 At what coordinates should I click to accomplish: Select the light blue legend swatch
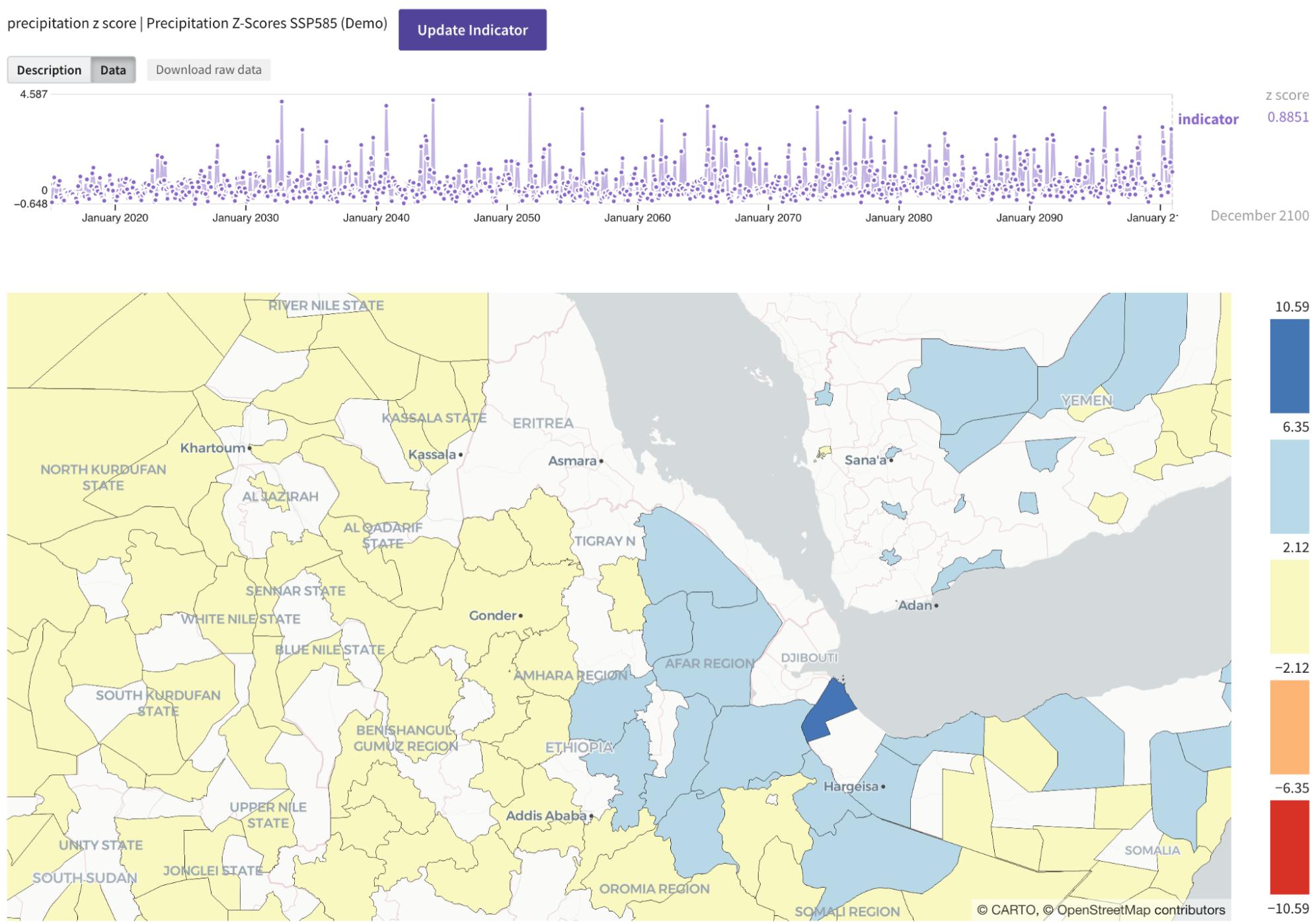(1289, 486)
